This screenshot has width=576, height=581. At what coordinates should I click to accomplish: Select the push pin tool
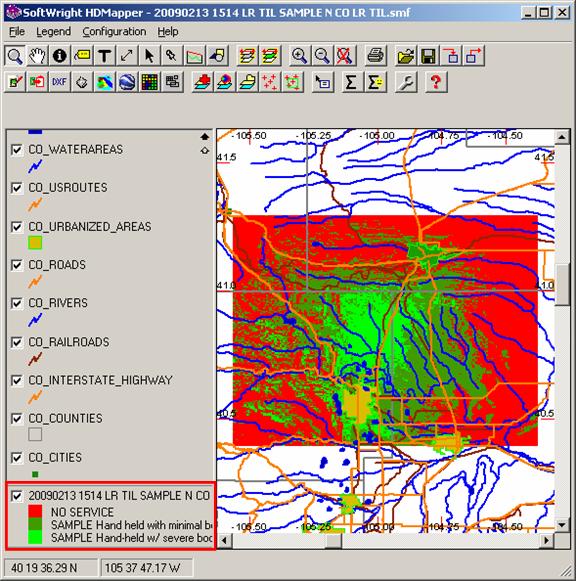pyautogui.click(x=172, y=56)
